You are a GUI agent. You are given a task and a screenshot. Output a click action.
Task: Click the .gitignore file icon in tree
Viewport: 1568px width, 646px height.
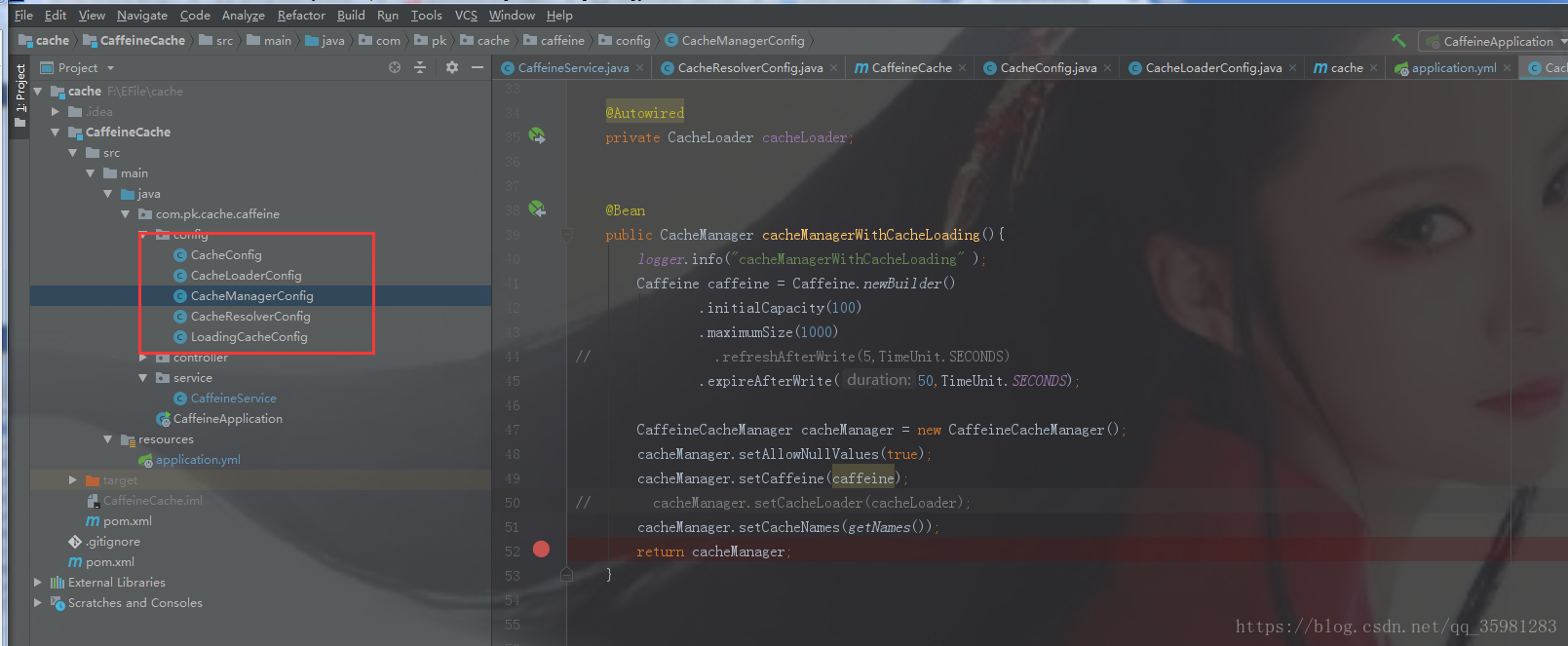point(75,542)
